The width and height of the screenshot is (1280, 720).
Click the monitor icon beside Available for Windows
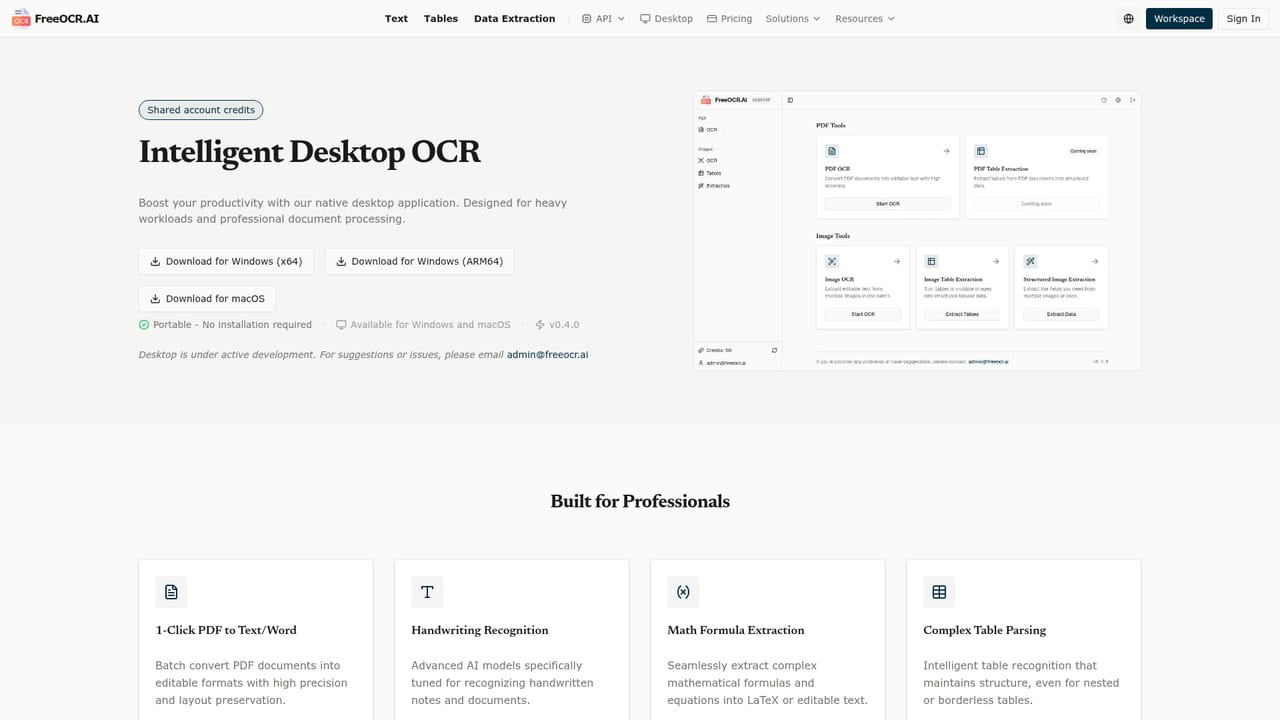341,324
